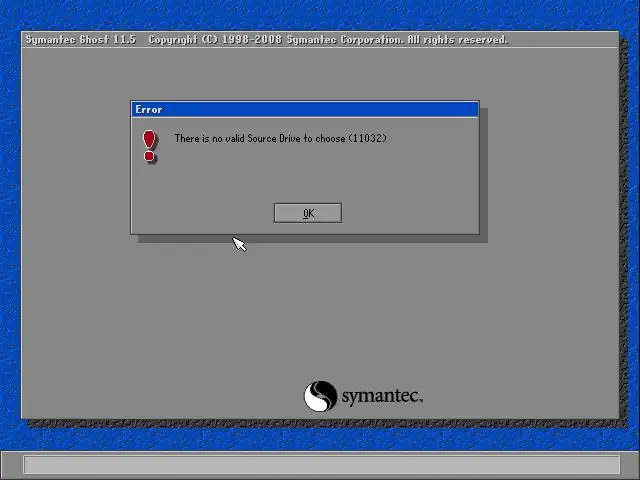640x480 pixels.
Task: Click the status bar field at the bottom
Action: click(322, 465)
